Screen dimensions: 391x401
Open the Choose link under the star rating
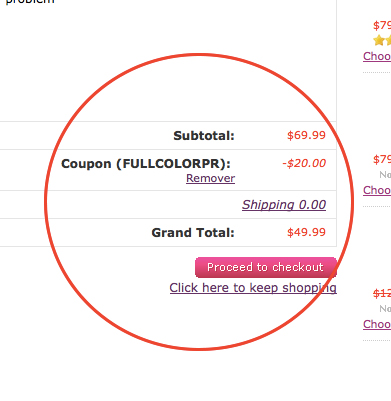tap(377, 56)
